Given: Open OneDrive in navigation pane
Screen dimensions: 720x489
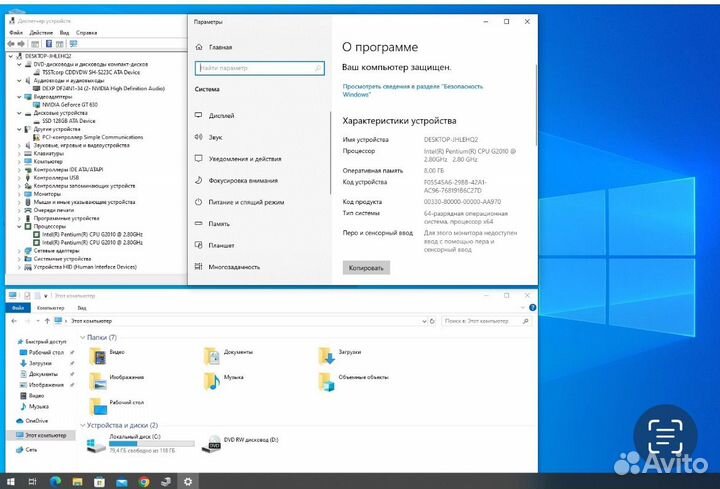Looking at the screenshot, I should [36, 421].
